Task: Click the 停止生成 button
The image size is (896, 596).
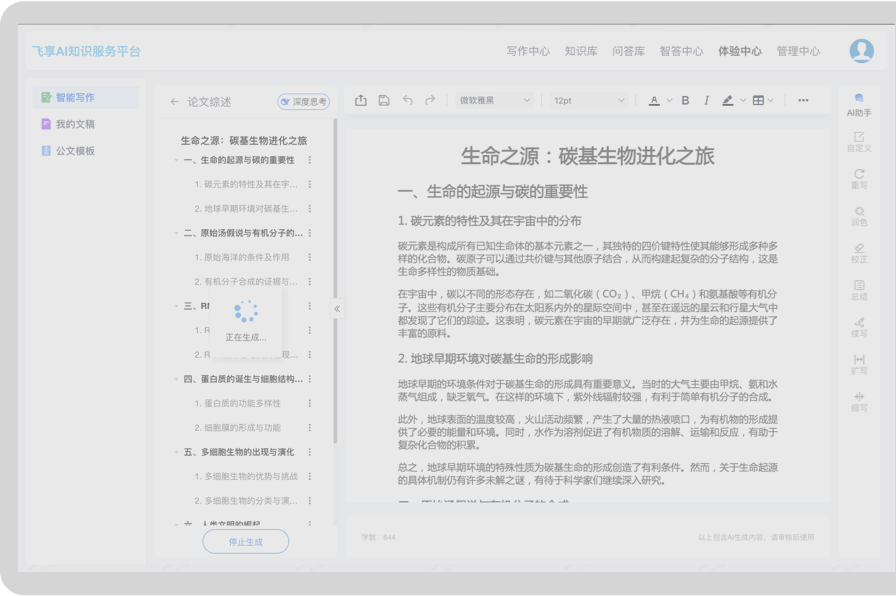Action: 246,542
